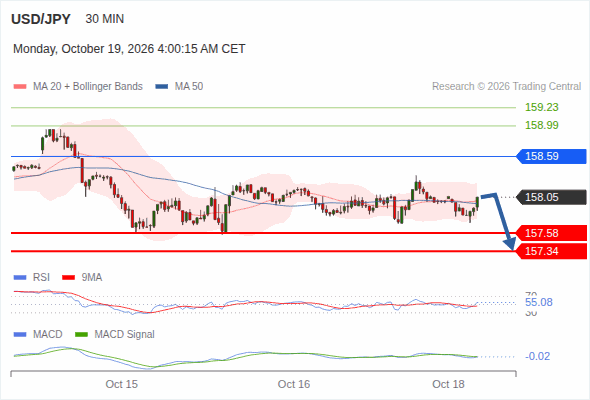Click the RSI legend color marker
Viewport: 590px width, 400px height.
(x=20, y=278)
